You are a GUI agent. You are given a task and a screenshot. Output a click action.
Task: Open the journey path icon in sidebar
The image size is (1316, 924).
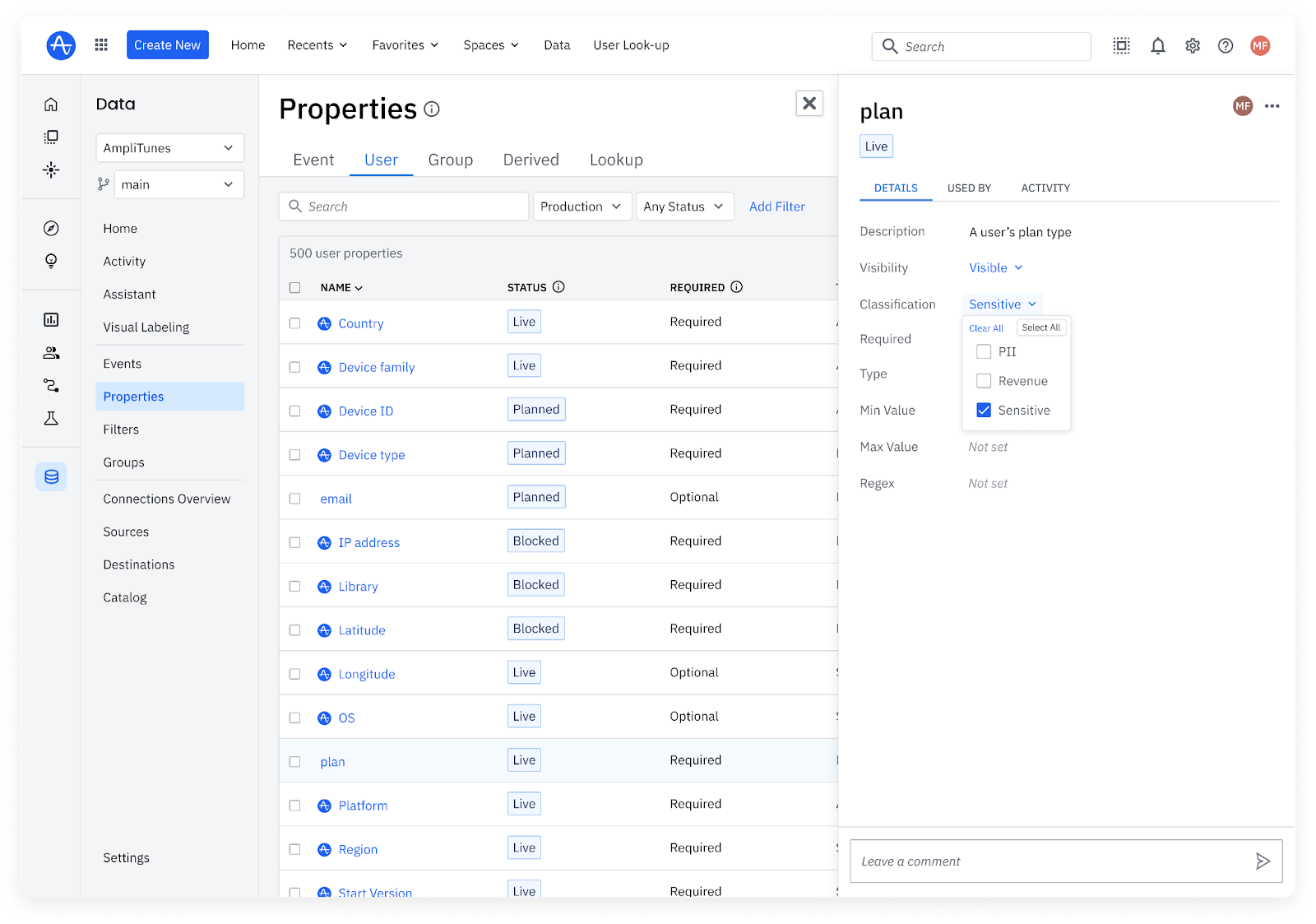click(x=51, y=386)
